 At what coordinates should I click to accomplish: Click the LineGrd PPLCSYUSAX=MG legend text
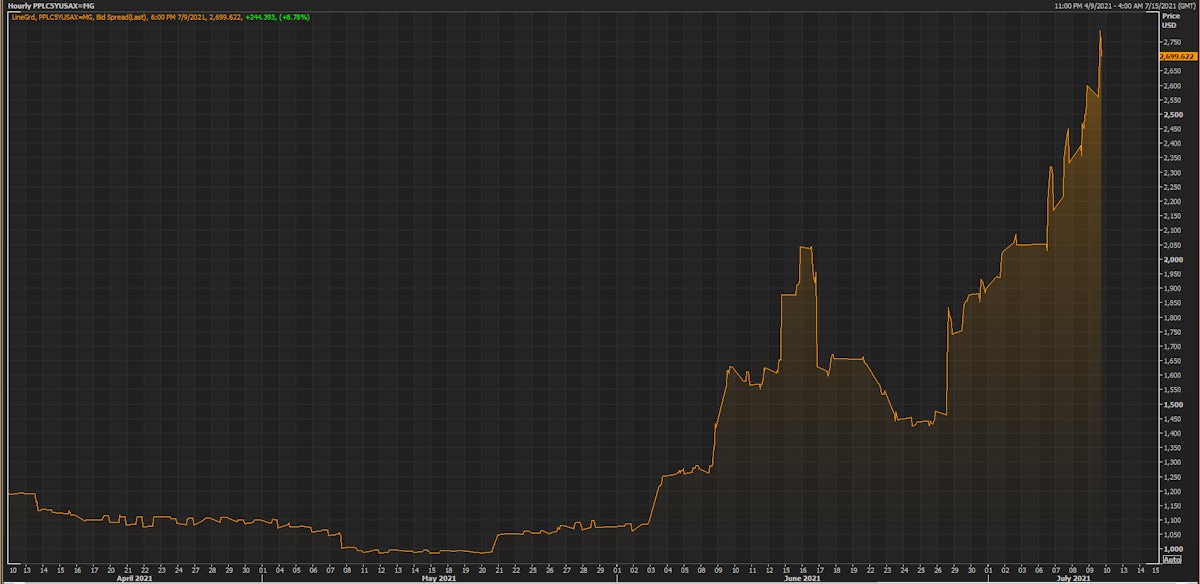click(x=51, y=18)
